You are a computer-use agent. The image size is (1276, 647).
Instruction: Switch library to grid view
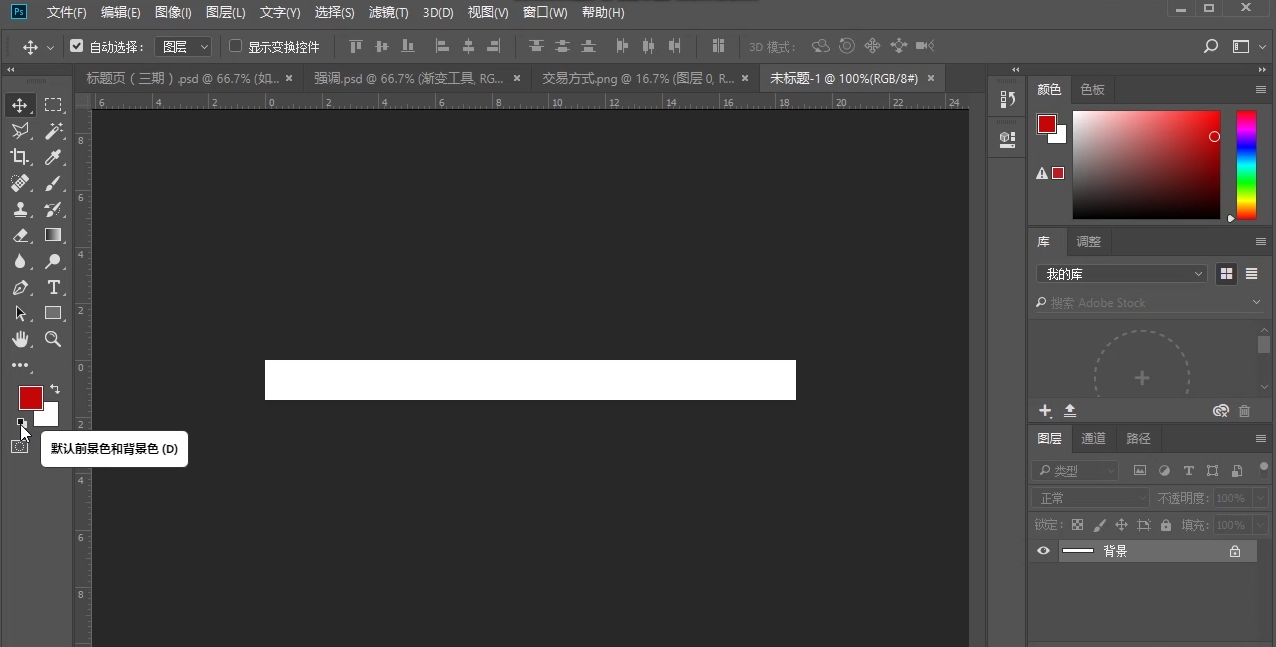pos(1226,274)
